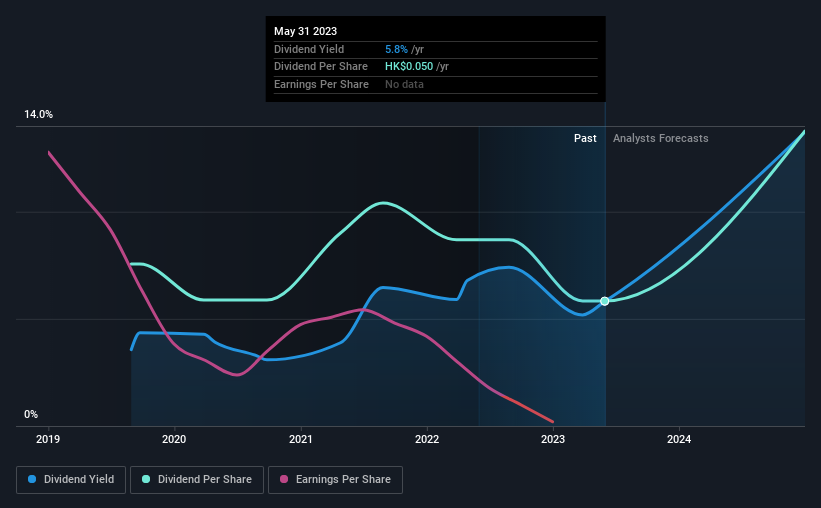
Task: Click the 2023 x-axis label
Action: pos(553,439)
